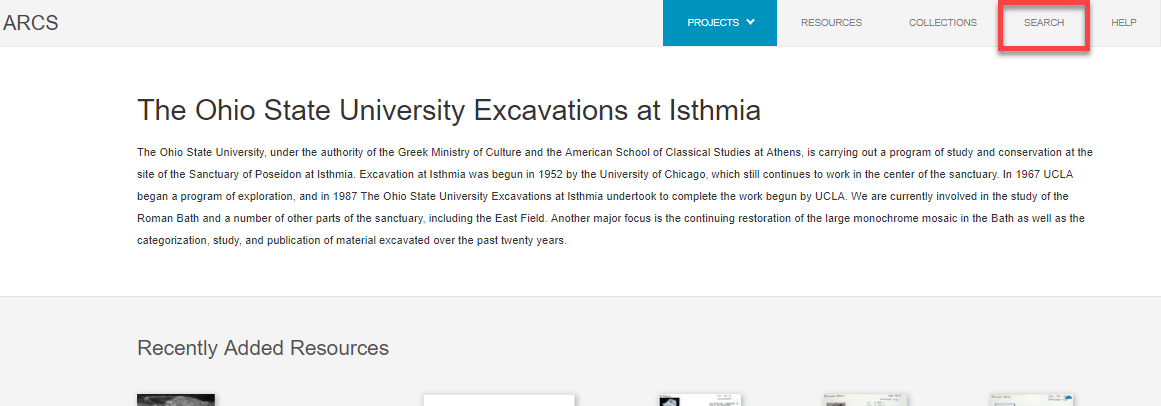Open the HELP link in the navigation bar
Image resolution: width=1161 pixels, height=406 pixels.
[1123, 23]
